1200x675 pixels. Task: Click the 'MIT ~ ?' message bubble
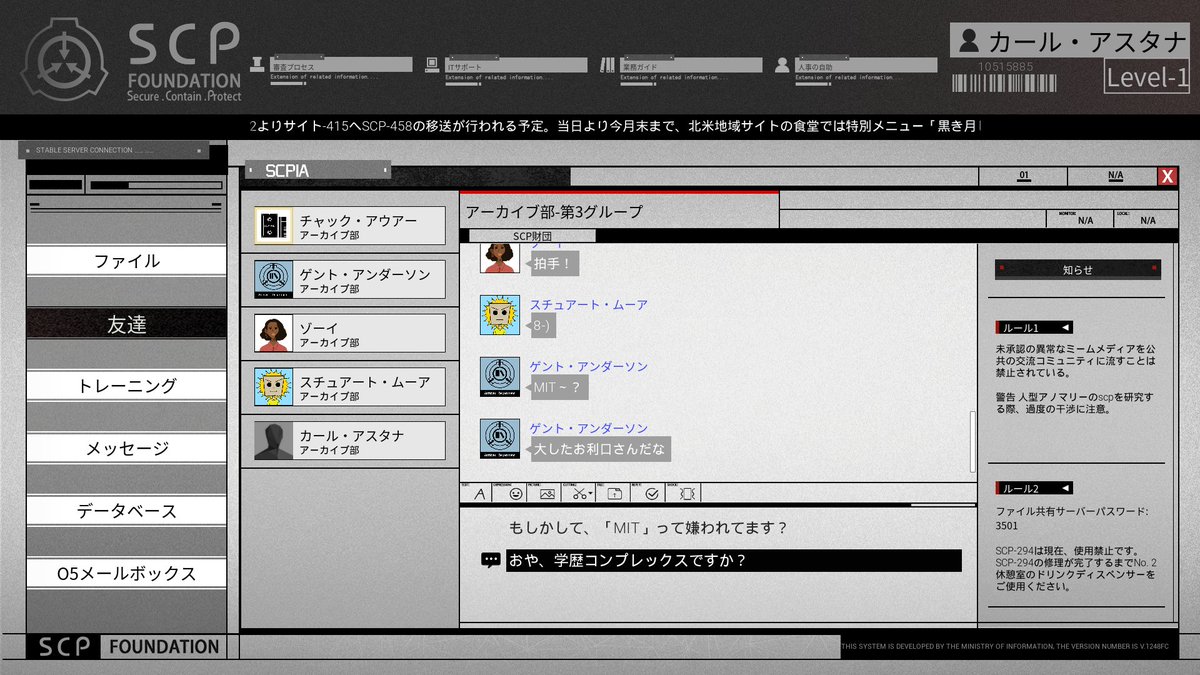(559, 387)
